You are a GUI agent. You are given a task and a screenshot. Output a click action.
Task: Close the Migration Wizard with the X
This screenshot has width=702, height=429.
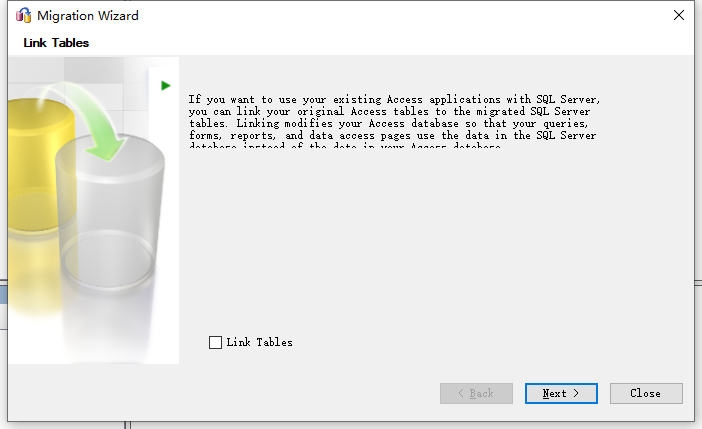679,15
